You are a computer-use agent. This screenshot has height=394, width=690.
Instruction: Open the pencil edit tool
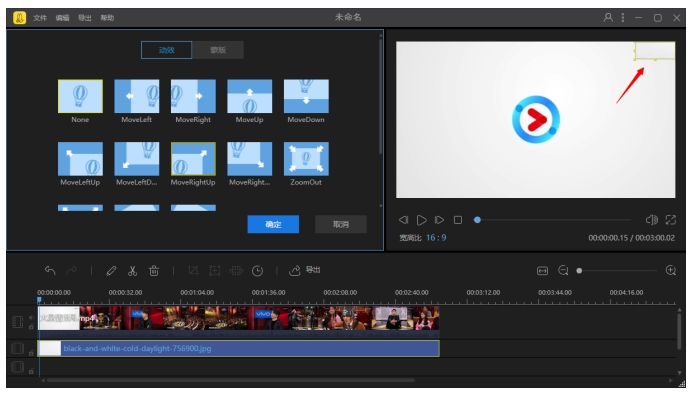click(x=111, y=271)
